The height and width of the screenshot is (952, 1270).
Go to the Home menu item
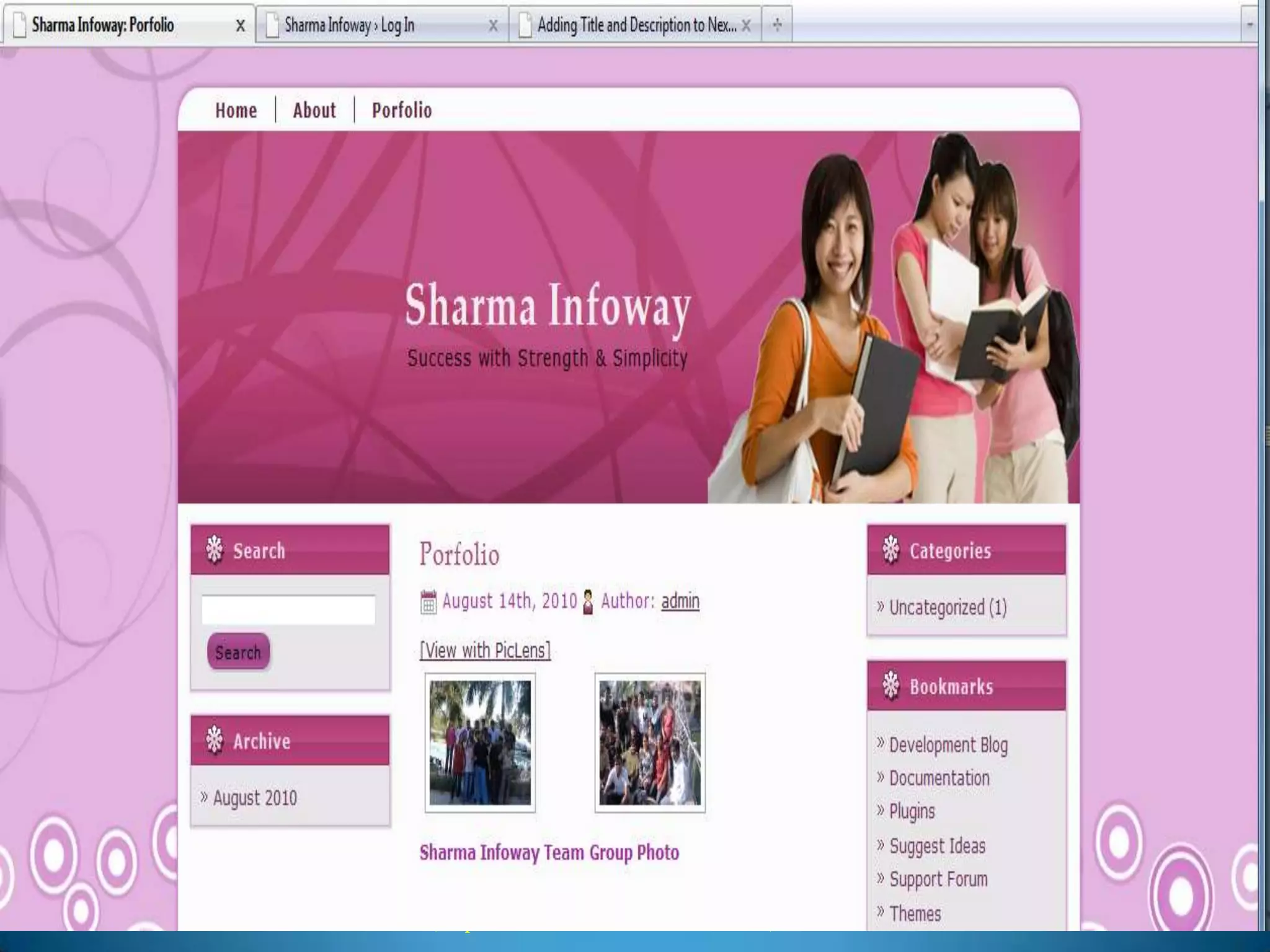[236, 110]
